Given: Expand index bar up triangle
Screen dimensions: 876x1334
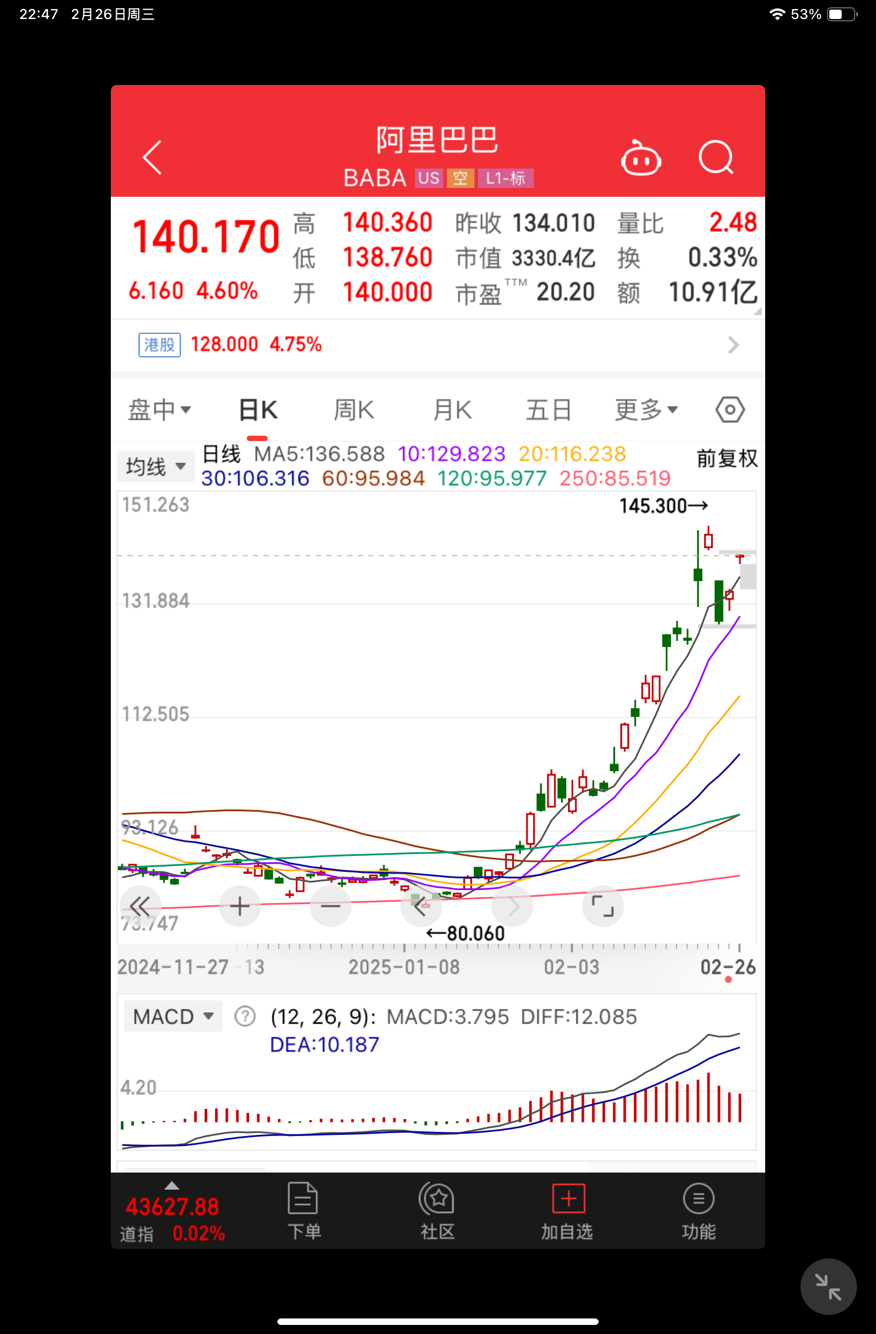Looking at the screenshot, I should (171, 1185).
